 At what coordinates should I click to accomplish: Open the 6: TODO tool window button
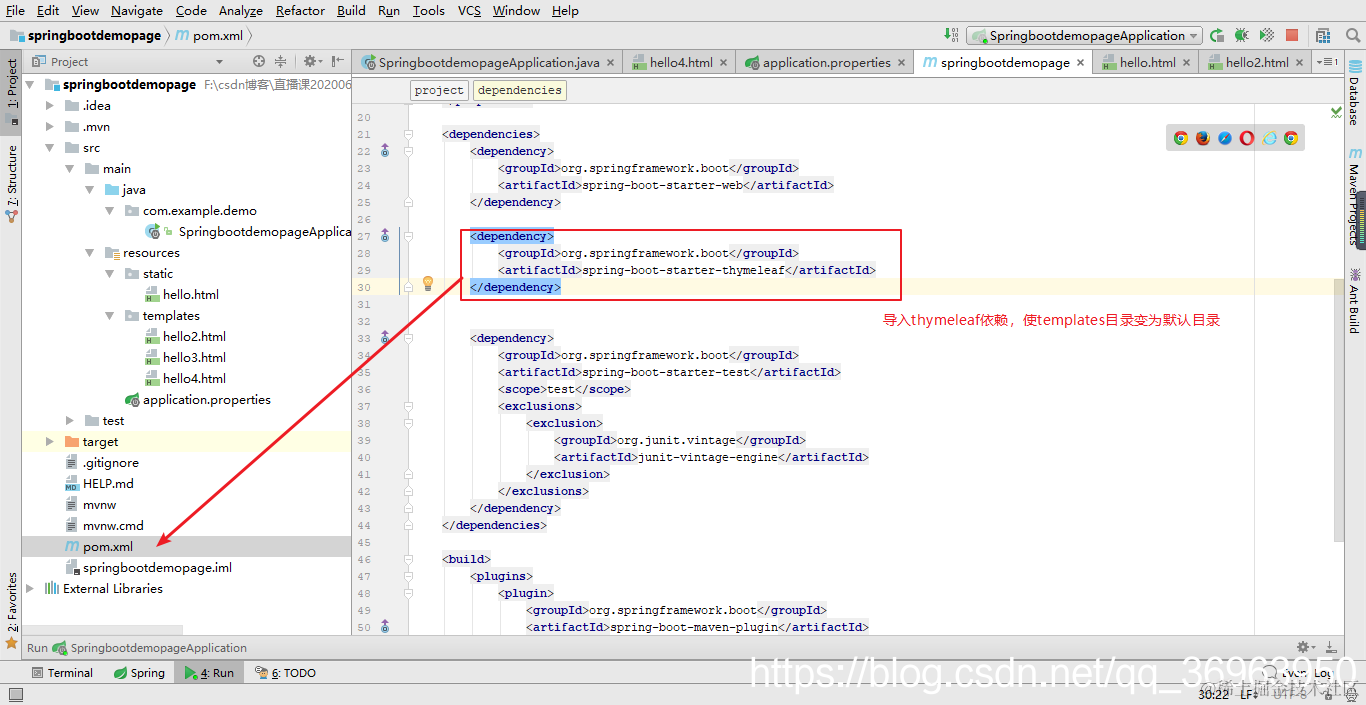pos(285,673)
